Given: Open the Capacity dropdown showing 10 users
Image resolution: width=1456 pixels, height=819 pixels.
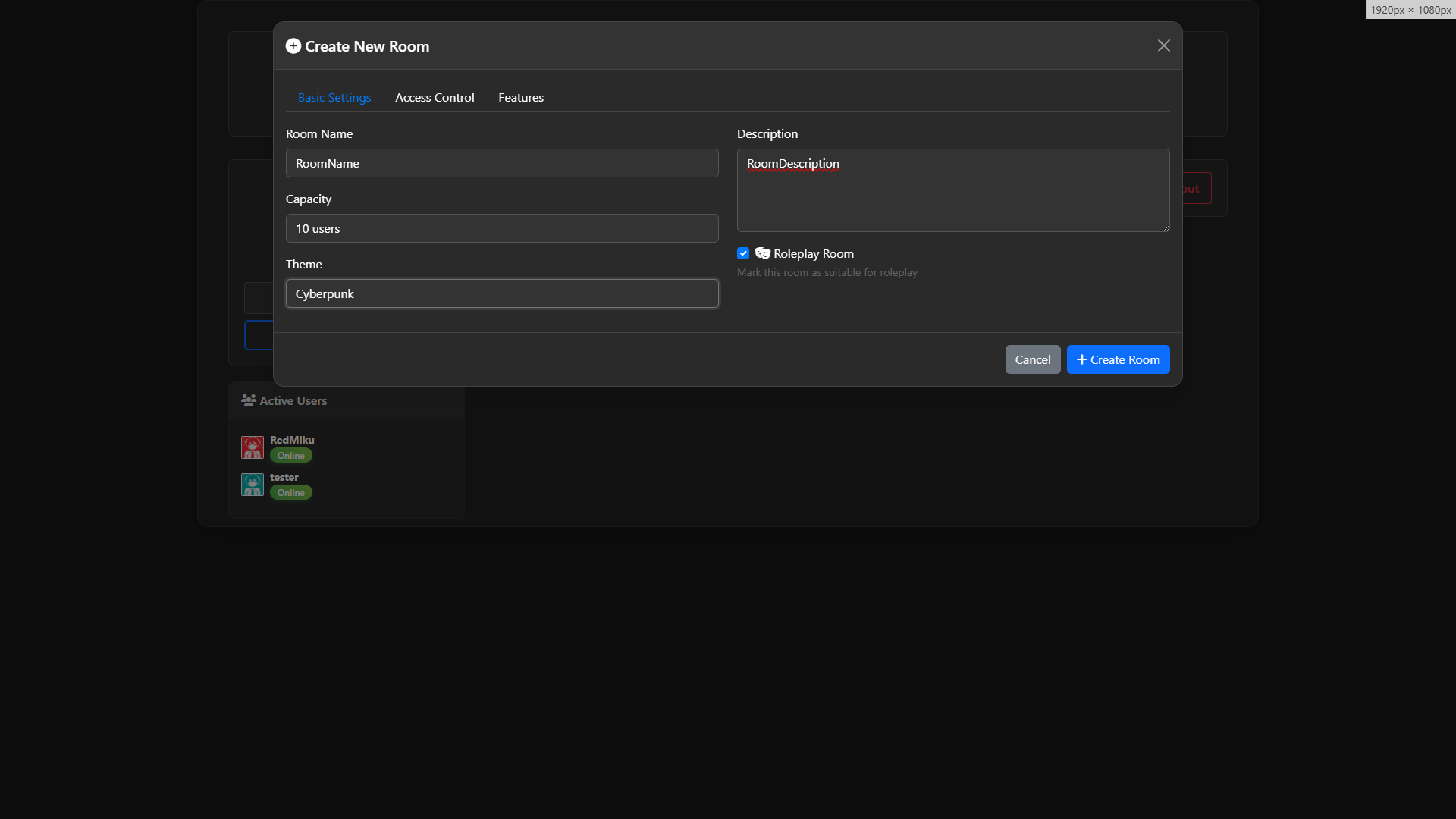Looking at the screenshot, I should click(501, 228).
